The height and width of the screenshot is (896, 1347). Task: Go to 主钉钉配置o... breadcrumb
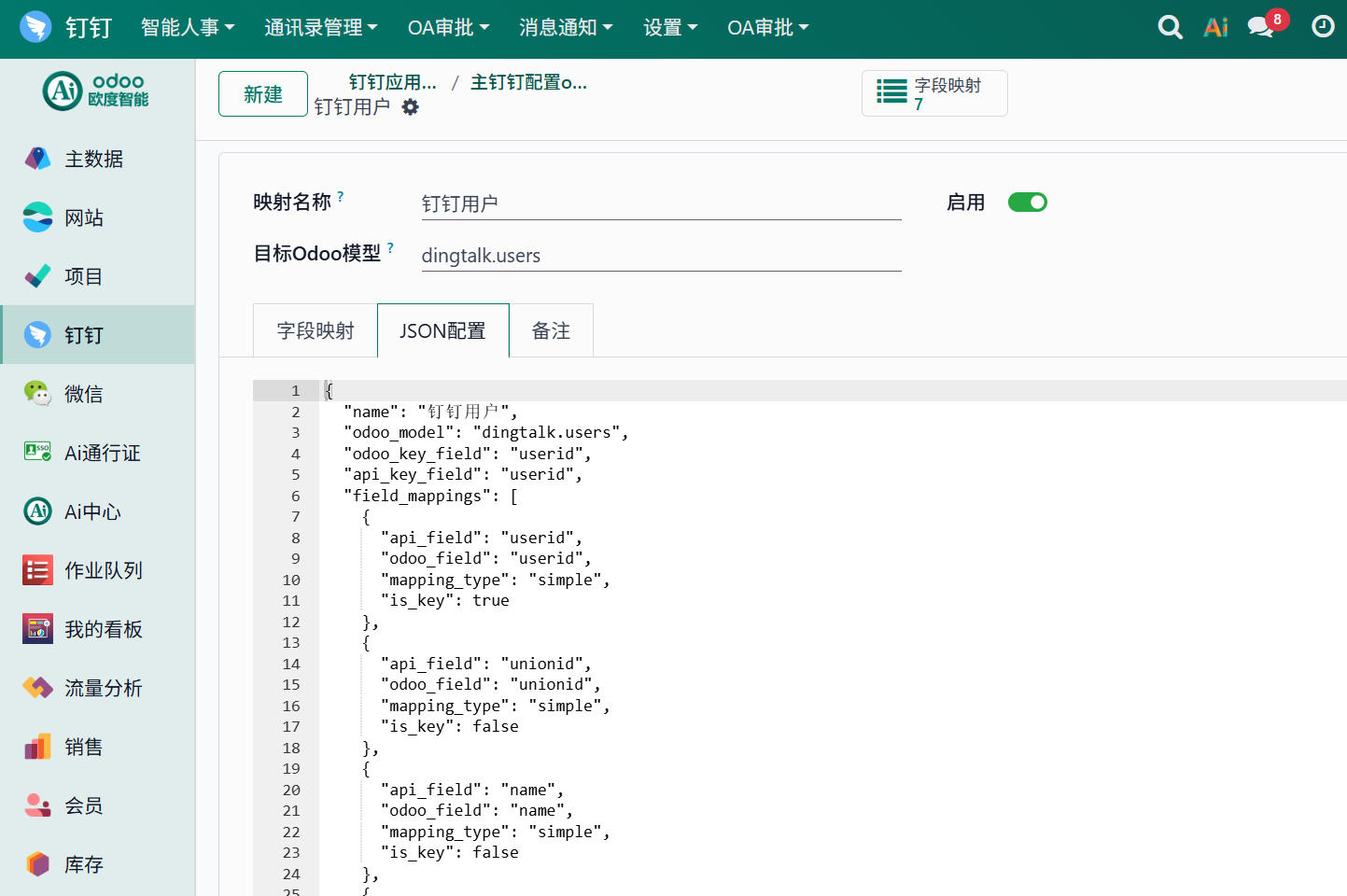tap(529, 82)
